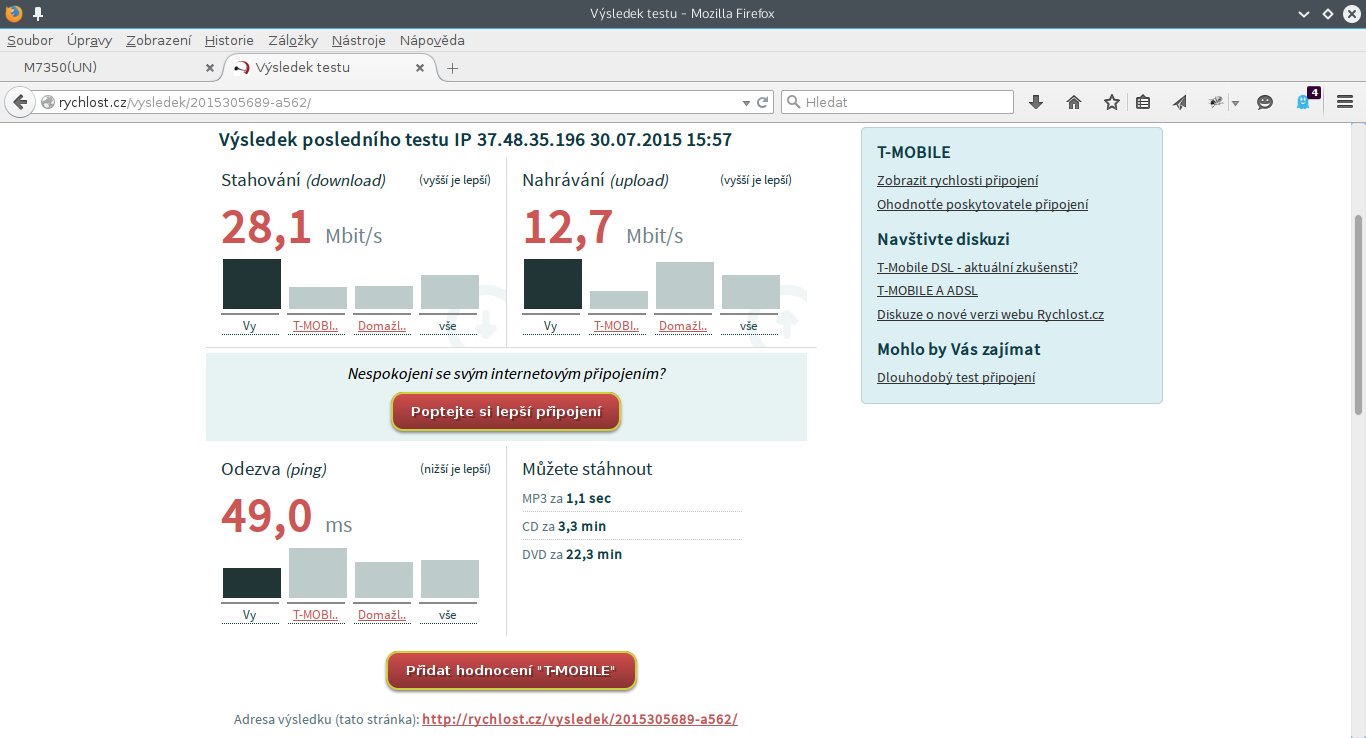Open T-MOBILE A ADSL discussion link
The image size is (1366, 738).
tap(927, 291)
